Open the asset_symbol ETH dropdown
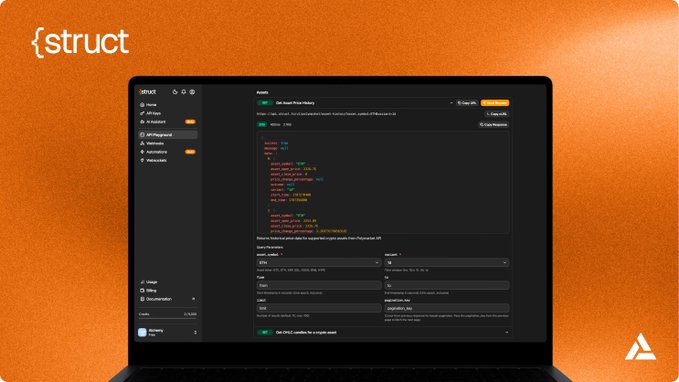Viewport: 679px width, 382px height. 319,263
